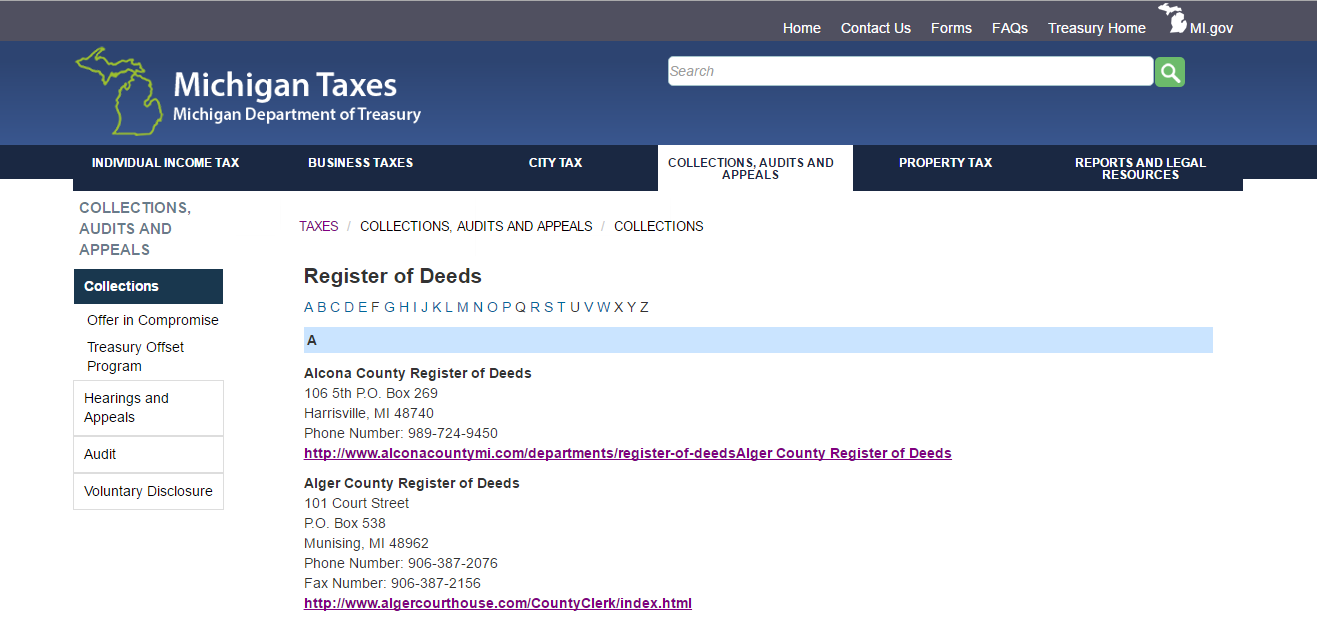Select Offer in Compromise in sidebar
Viewport: 1317px width, 620px height.
tap(152, 320)
